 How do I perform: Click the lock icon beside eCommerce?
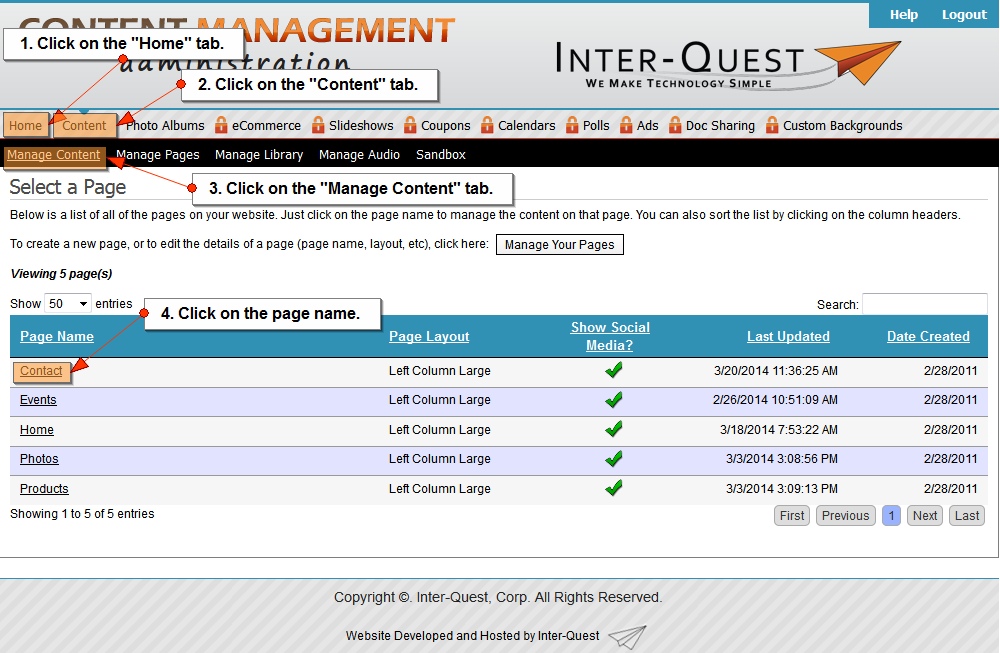click(221, 125)
